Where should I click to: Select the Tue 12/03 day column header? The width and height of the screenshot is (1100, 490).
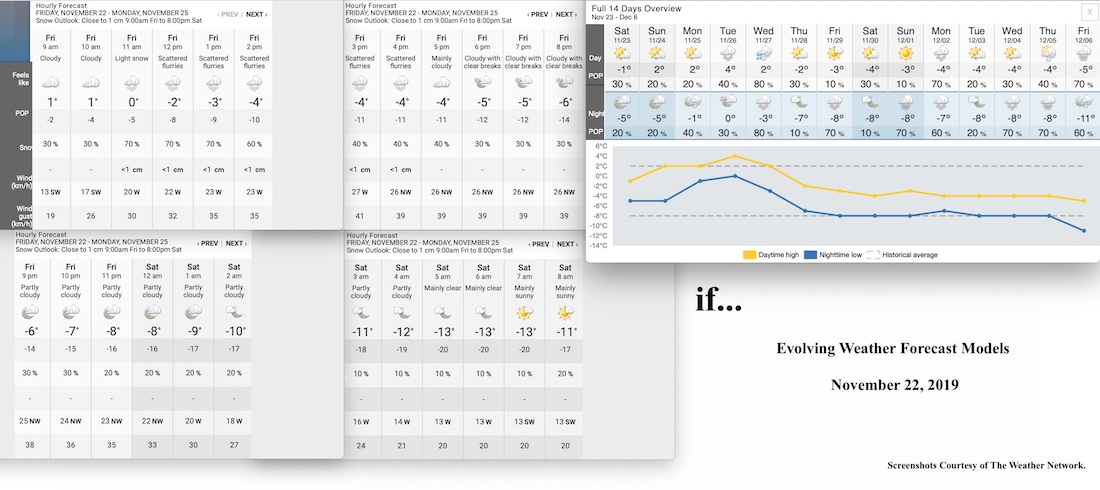(x=977, y=35)
